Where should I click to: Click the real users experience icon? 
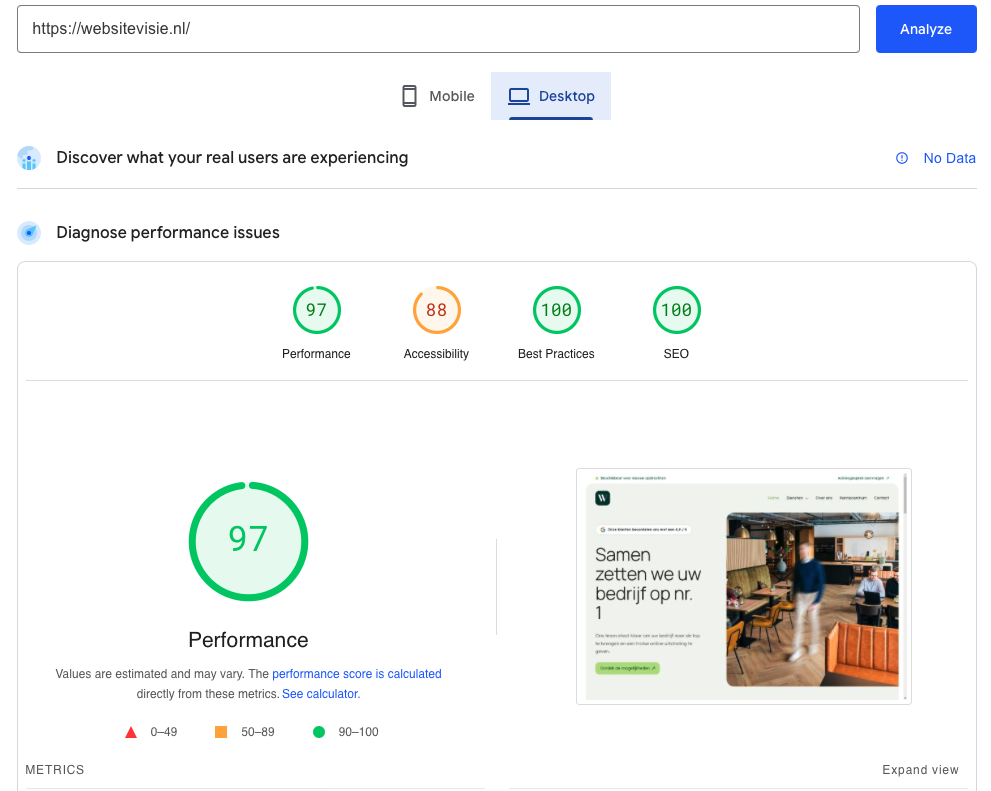coord(29,158)
